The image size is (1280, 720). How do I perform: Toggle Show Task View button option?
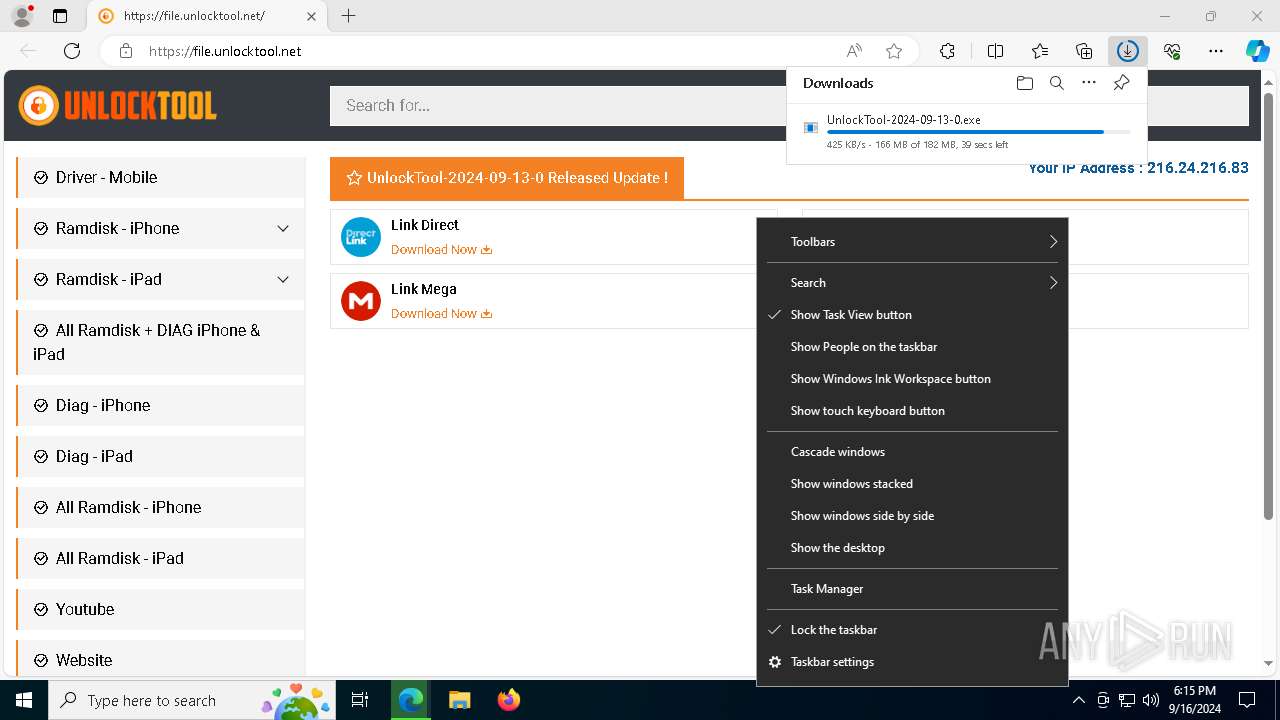tap(912, 315)
